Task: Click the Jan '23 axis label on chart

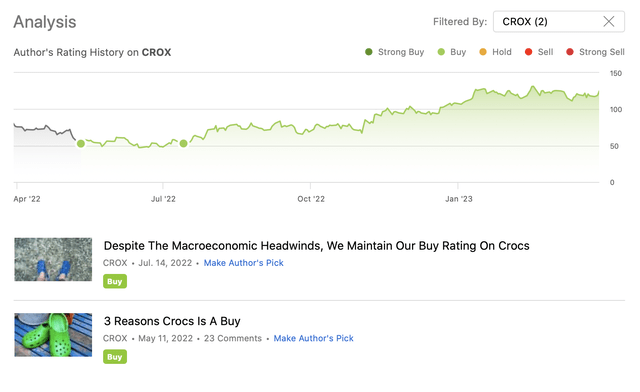Action: 459,199
